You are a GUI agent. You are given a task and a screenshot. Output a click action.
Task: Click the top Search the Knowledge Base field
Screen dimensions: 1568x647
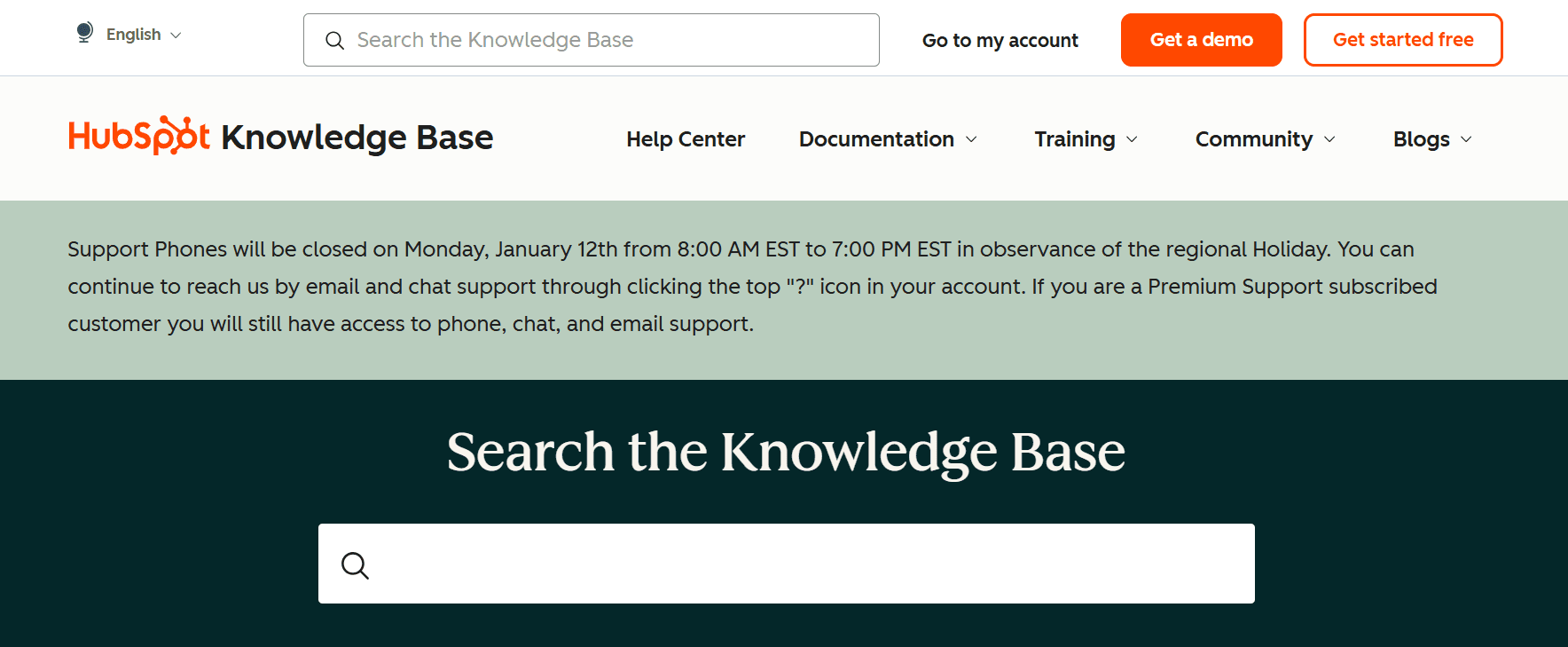tap(592, 40)
